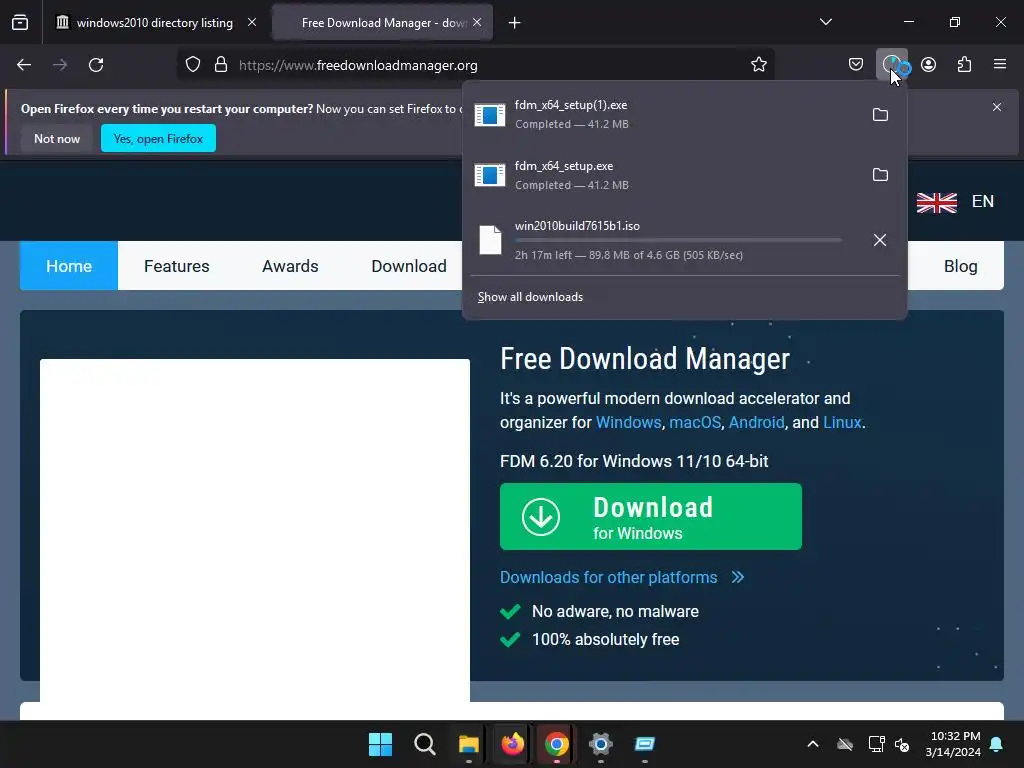
Task: Open File Explorer from the taskbar
Action: click(x=468, y=744)
